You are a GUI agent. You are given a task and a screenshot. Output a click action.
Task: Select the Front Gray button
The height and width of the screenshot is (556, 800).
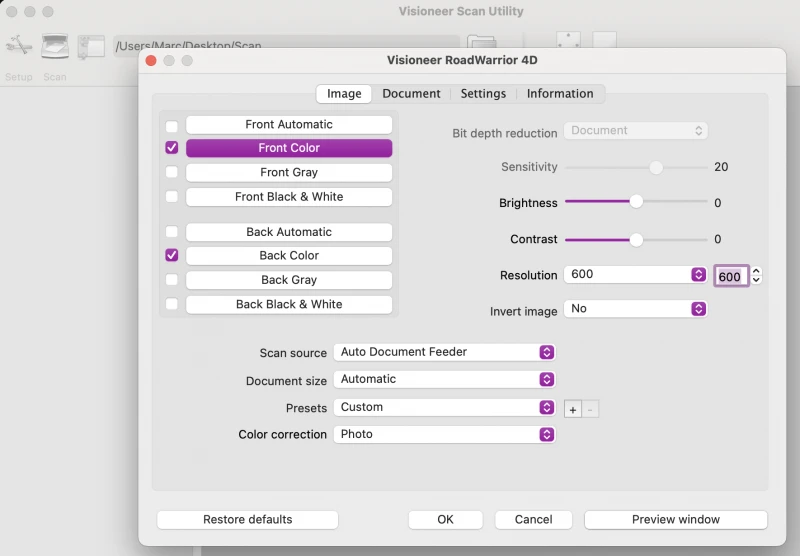click(x=289, y=172)
